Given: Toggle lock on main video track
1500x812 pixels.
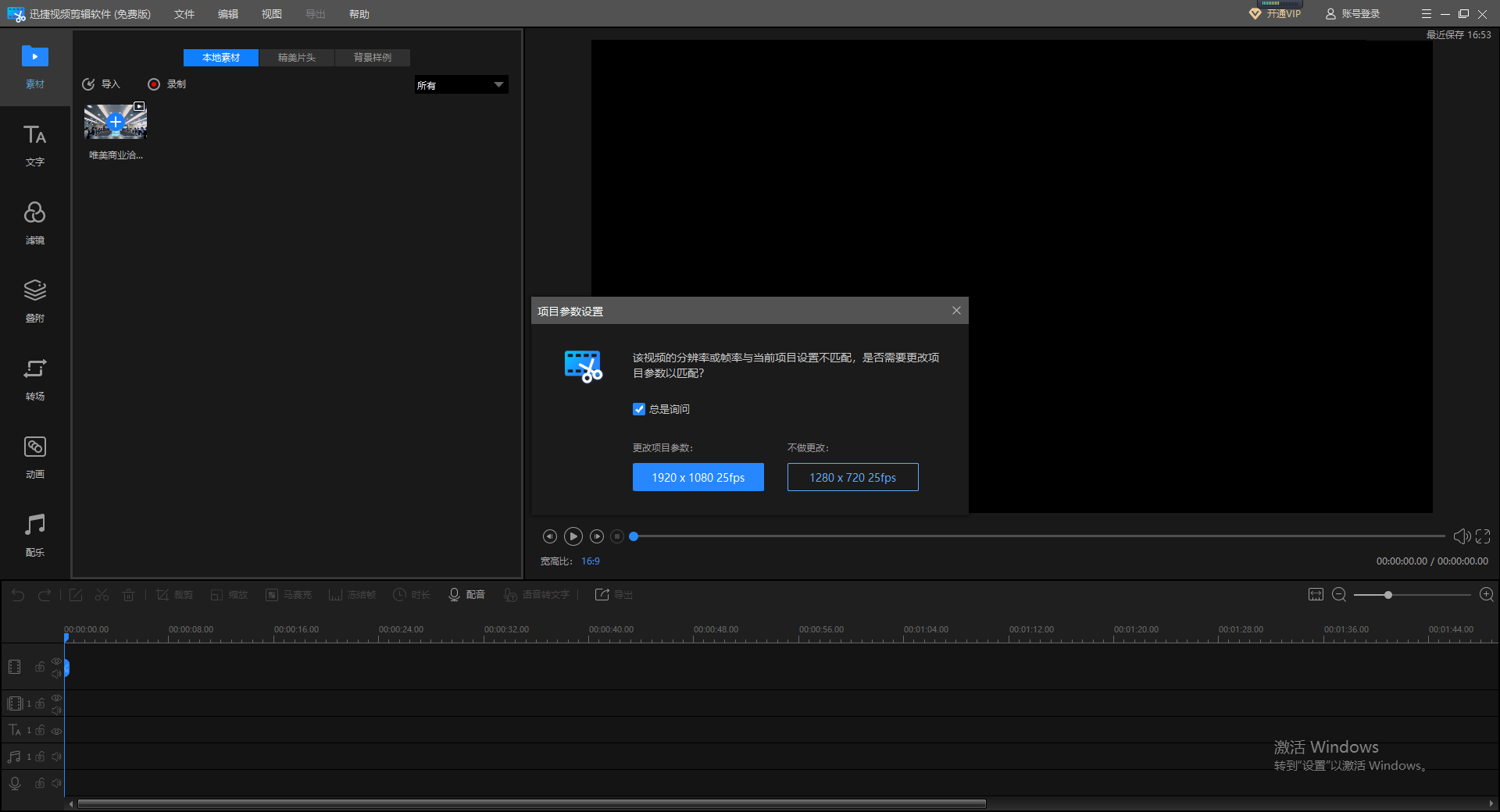Looking at the screenshot, I should (x=40, y=667).
